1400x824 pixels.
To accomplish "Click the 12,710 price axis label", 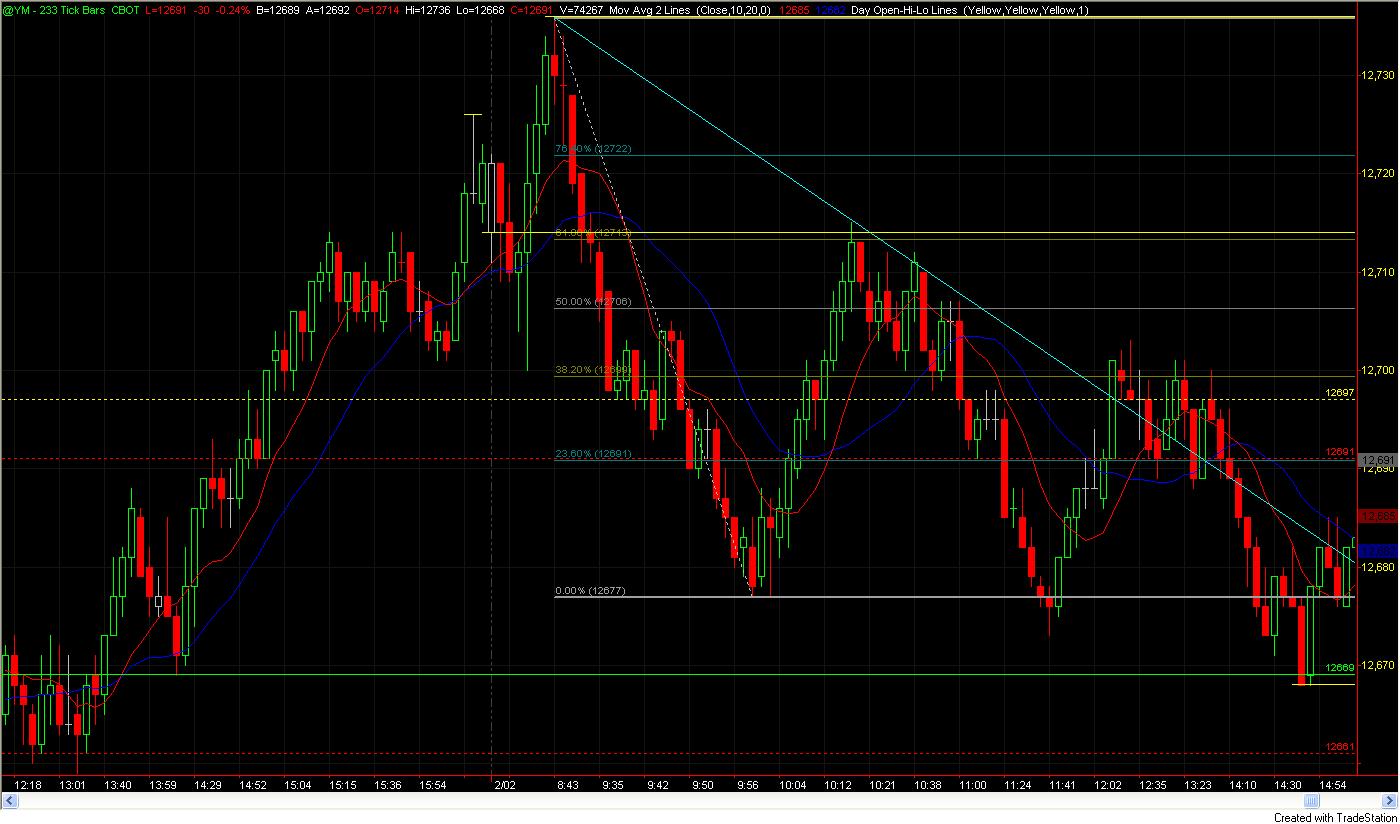I will click(x=1377, y=272).
